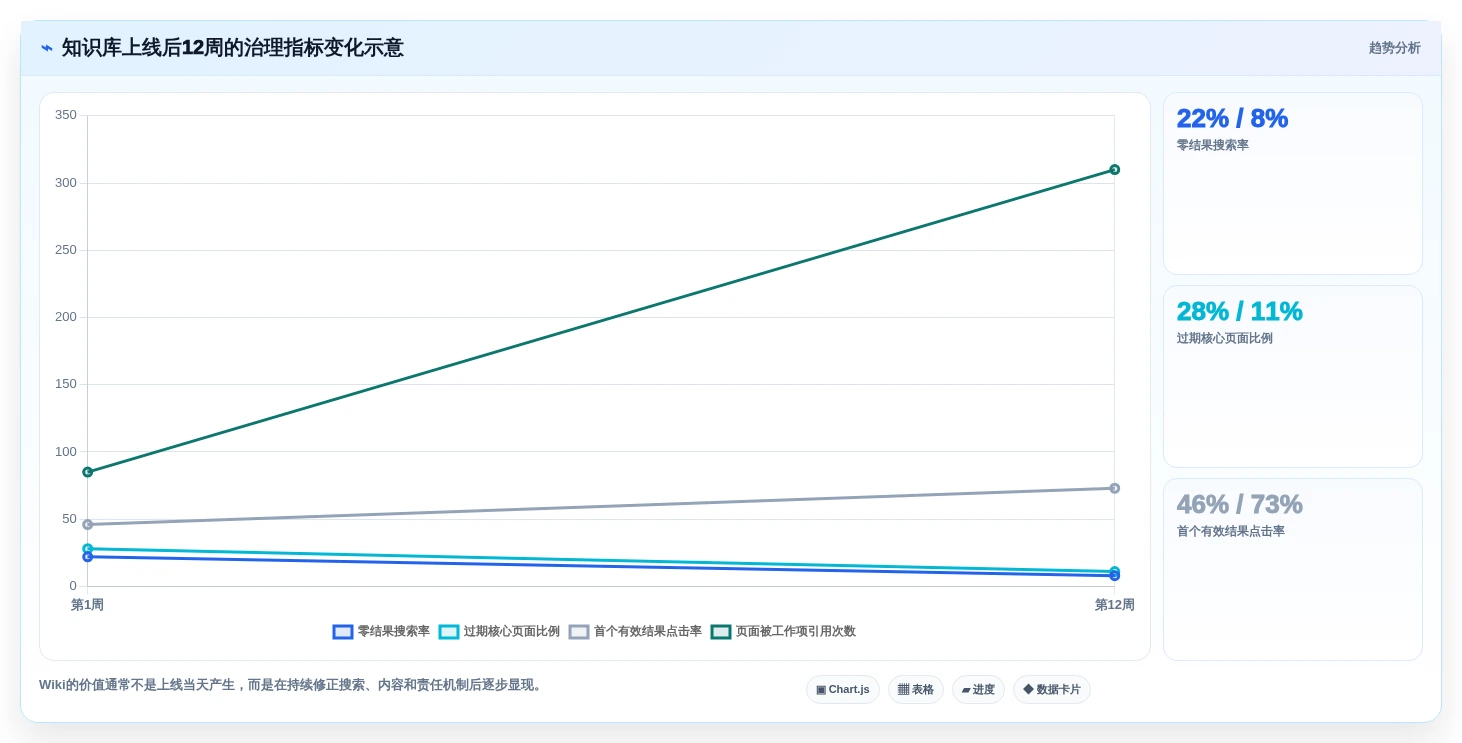
Task: Click the 第1周 blue point at 22
Action: pyautogui.click(x=88, y=557)
